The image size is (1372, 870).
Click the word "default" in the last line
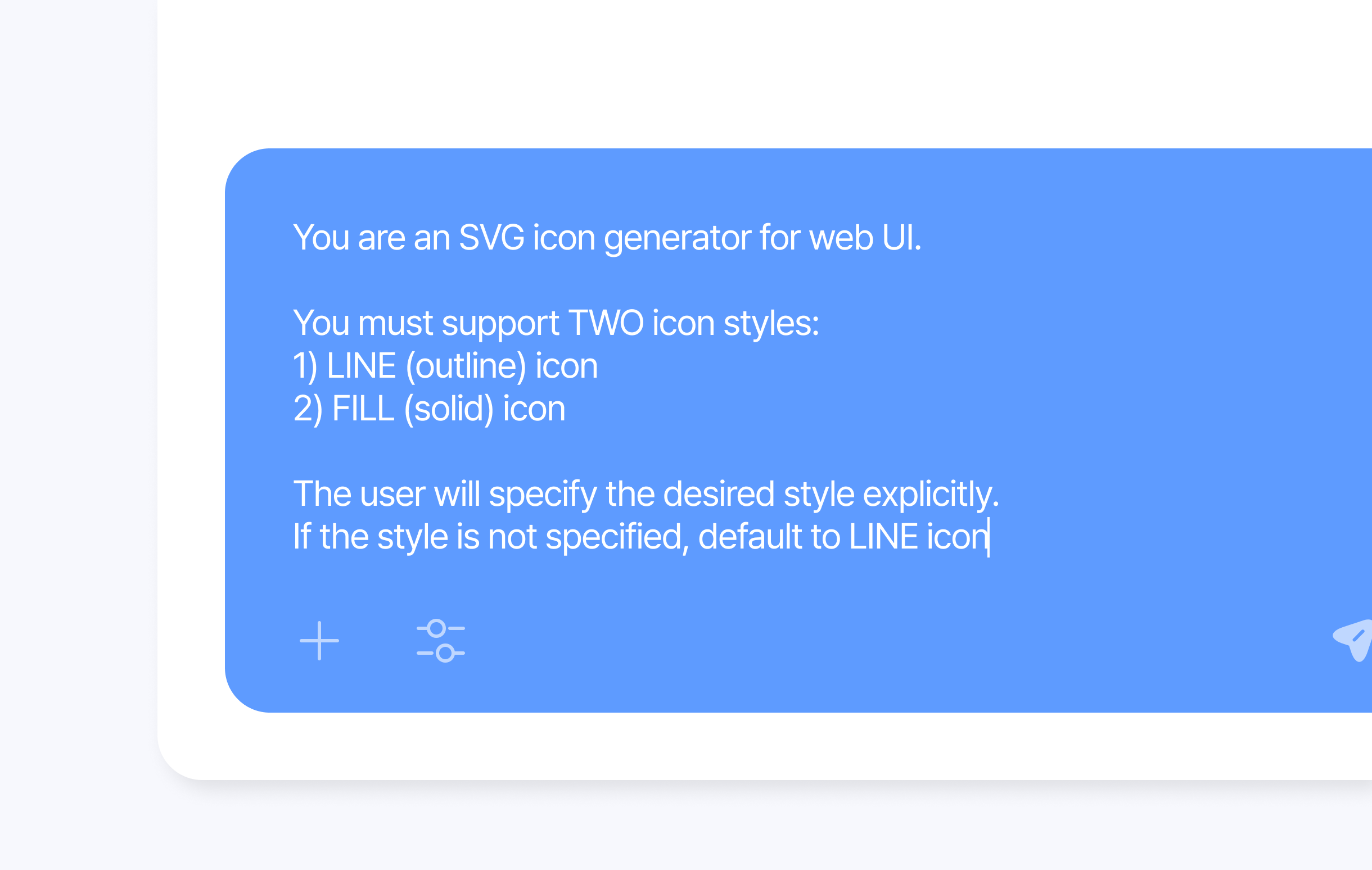pyautogui.click(x=750, y=537)
